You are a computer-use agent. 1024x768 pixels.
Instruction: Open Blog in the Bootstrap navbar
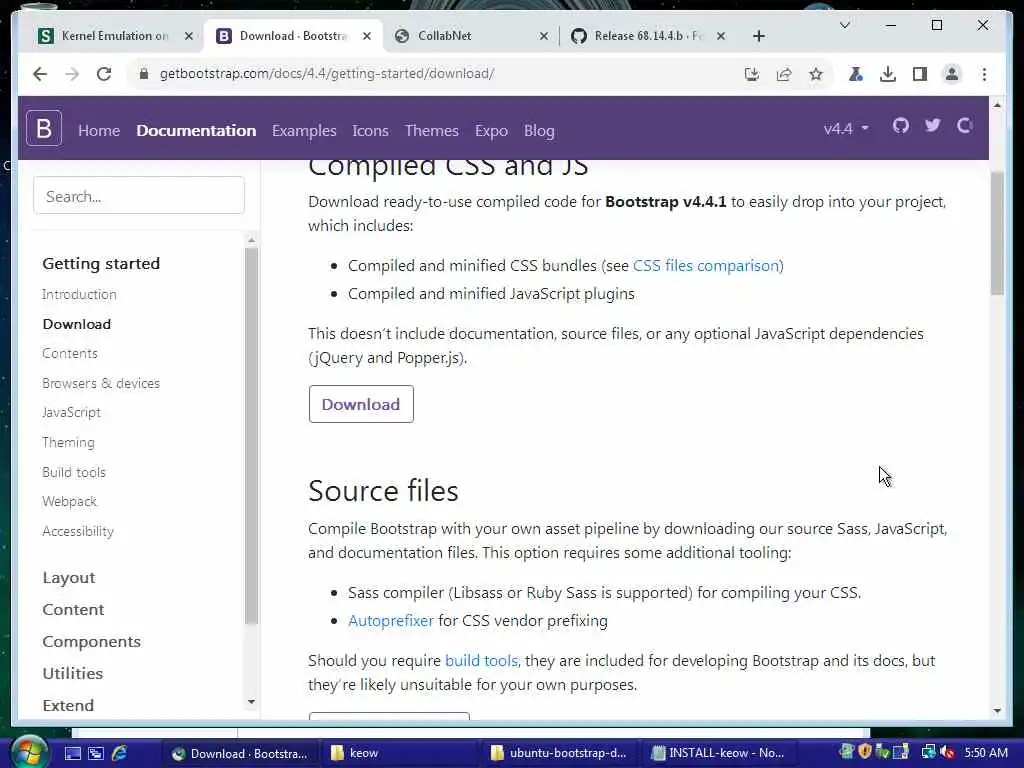(539, 131)
